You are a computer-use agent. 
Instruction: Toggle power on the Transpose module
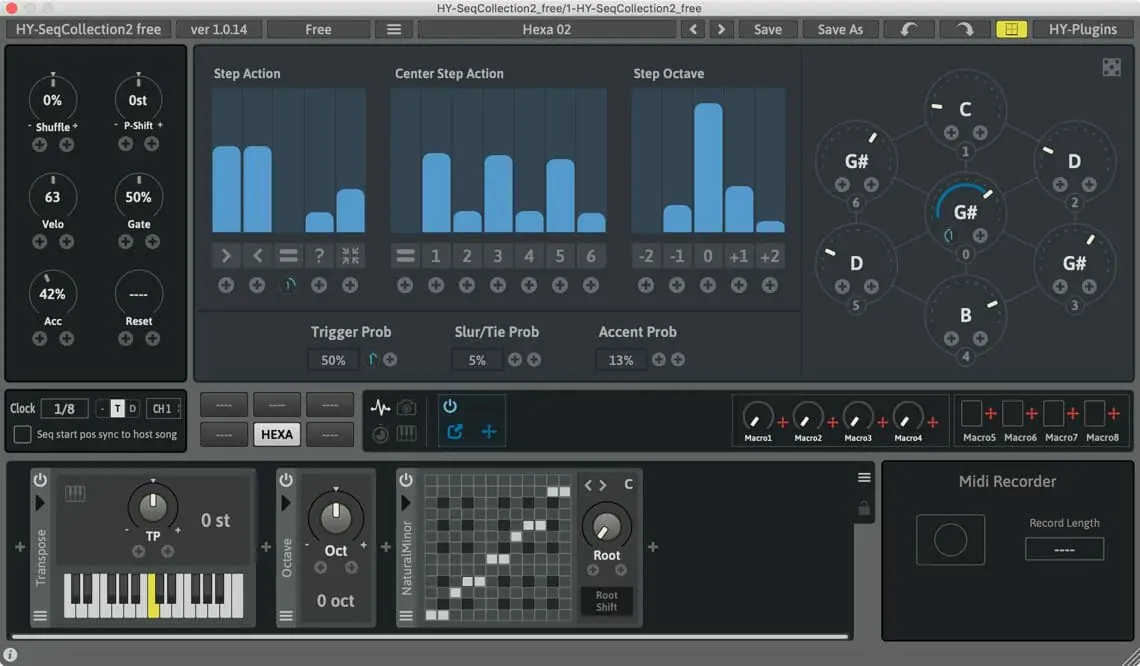(41, 479)
